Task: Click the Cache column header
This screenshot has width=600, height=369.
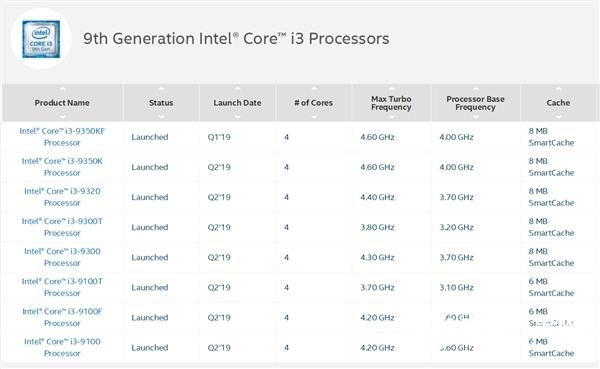Action: 558,103
